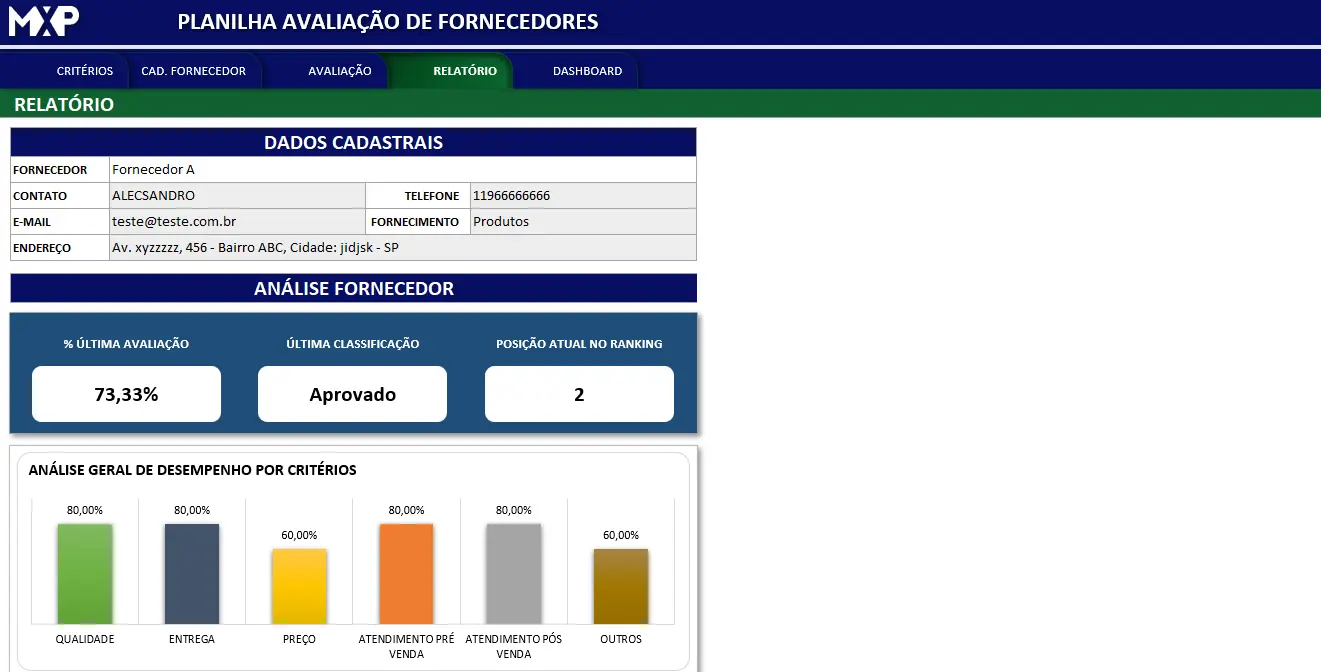Click the green Qualidade bar
Screen dimensions: 1321x672
tap(85, 574)
